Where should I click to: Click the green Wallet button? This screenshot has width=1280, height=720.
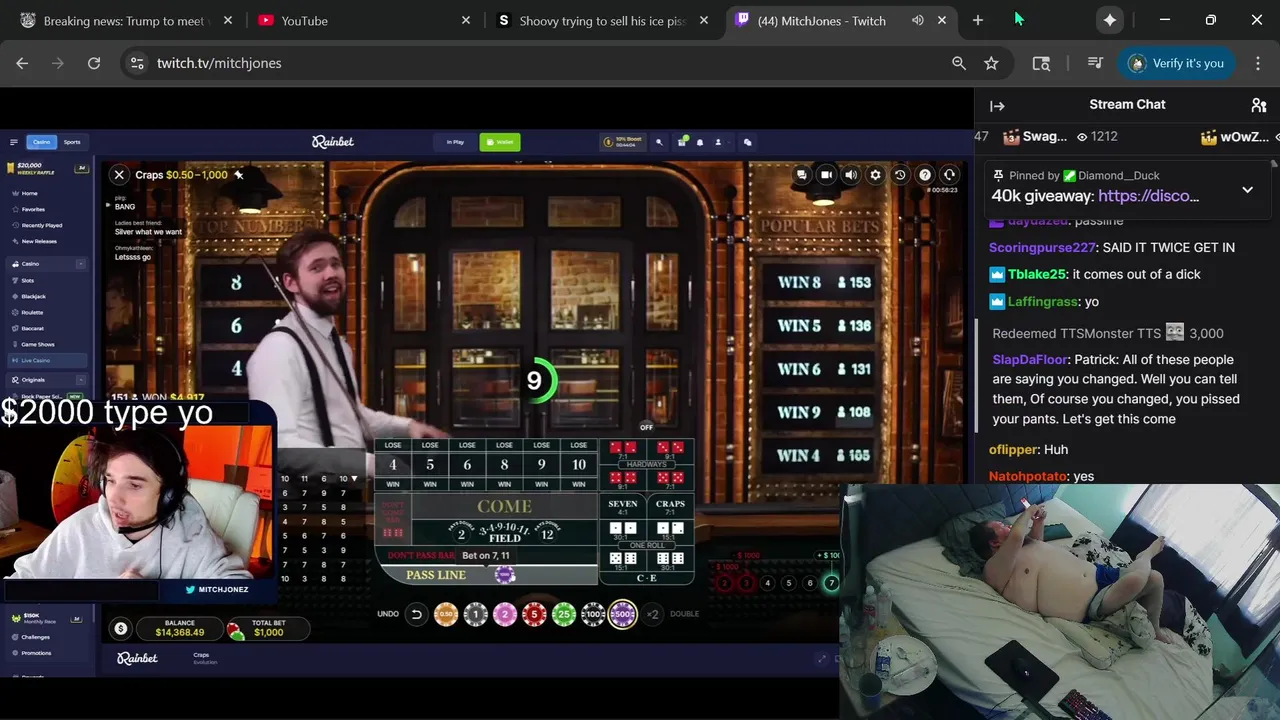point(500,142)
